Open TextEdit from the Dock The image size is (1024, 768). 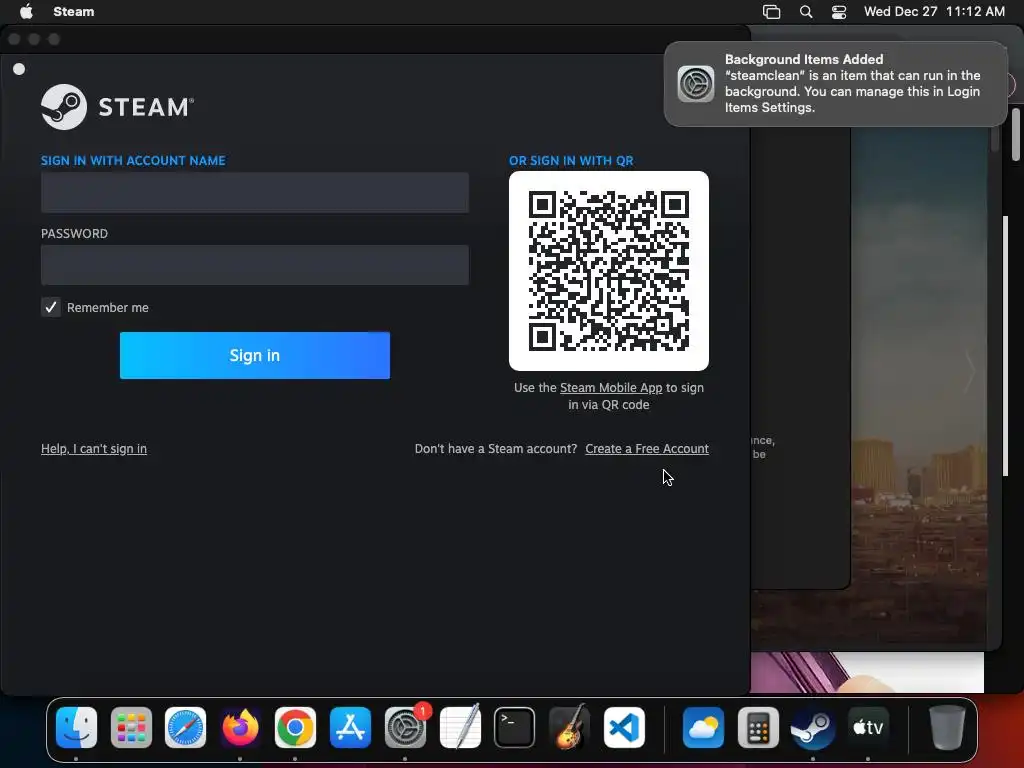460,728
